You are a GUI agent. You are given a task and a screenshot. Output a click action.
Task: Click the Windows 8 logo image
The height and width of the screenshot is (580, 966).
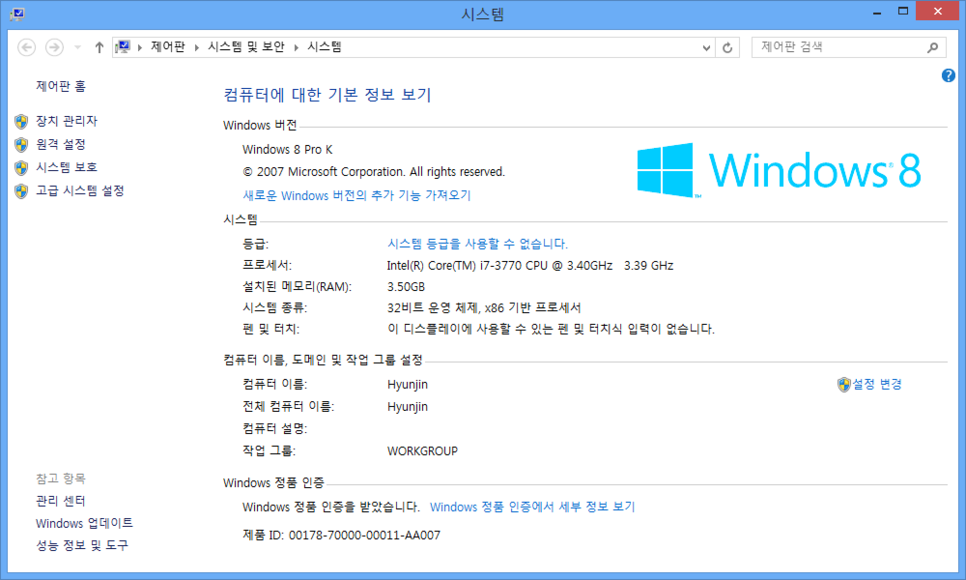[779, 170]
